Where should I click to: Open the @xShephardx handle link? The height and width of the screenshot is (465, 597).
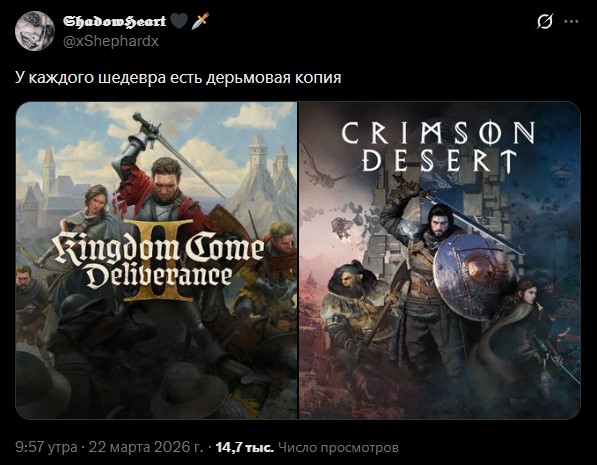pyautogui.click(x=111, y=41)
